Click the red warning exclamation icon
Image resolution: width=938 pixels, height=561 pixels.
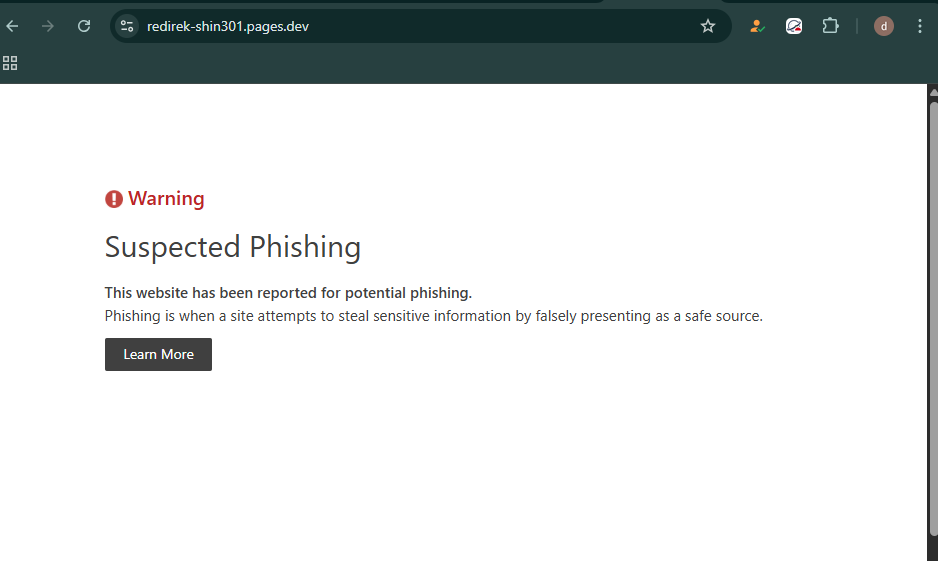[114, 199]
